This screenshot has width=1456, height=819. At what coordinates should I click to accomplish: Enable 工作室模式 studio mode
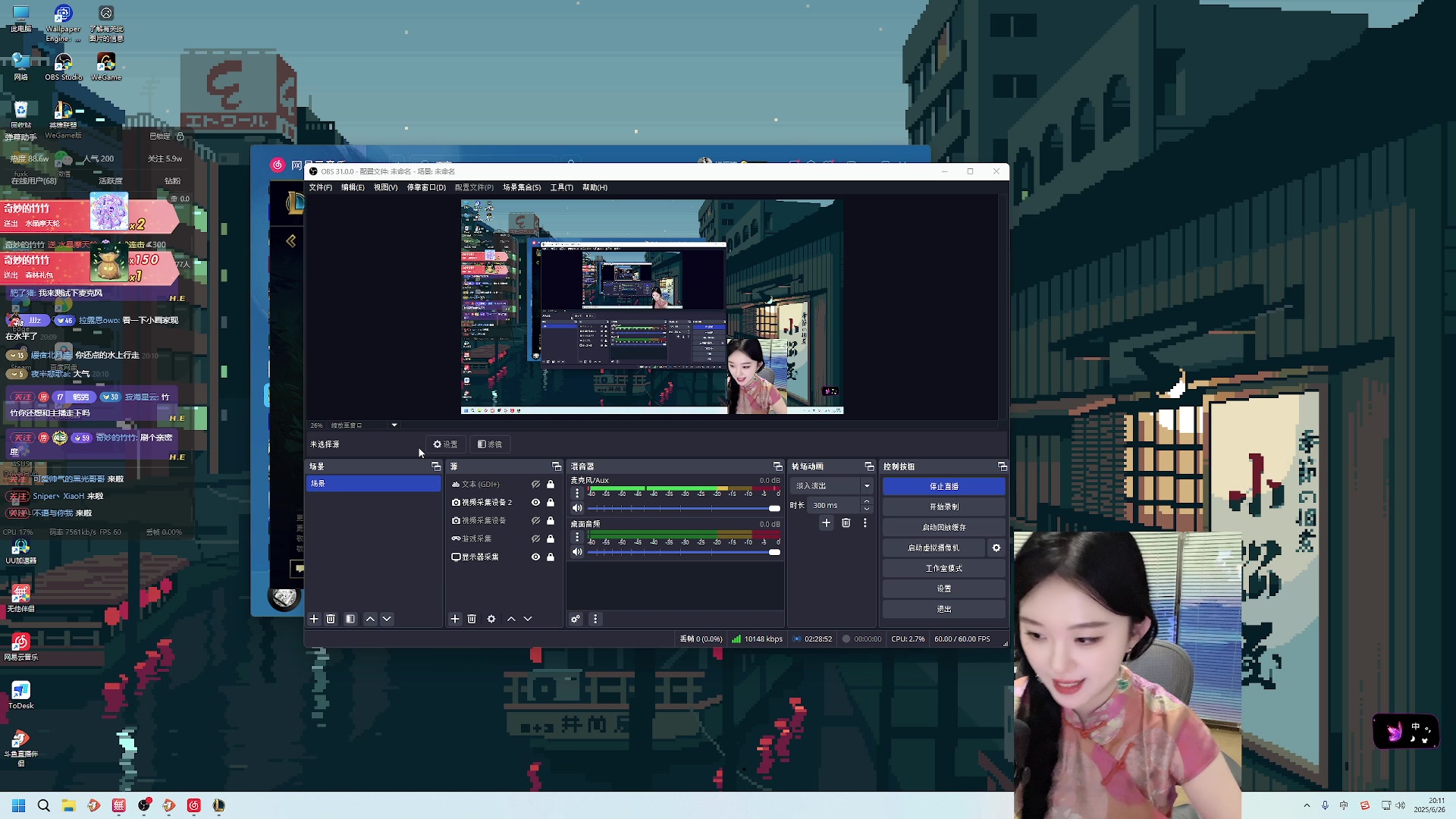(x=944, y=568)
